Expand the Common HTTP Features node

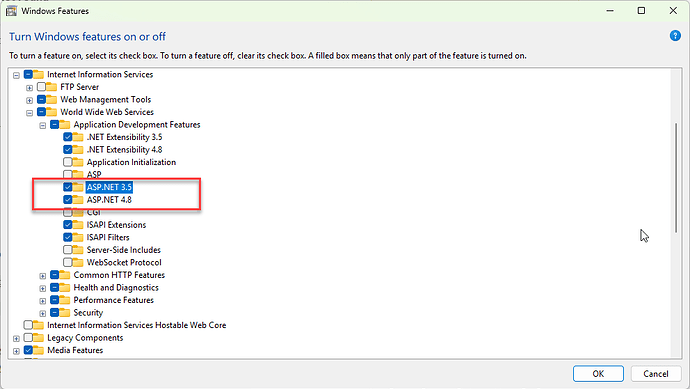point(43,276)
